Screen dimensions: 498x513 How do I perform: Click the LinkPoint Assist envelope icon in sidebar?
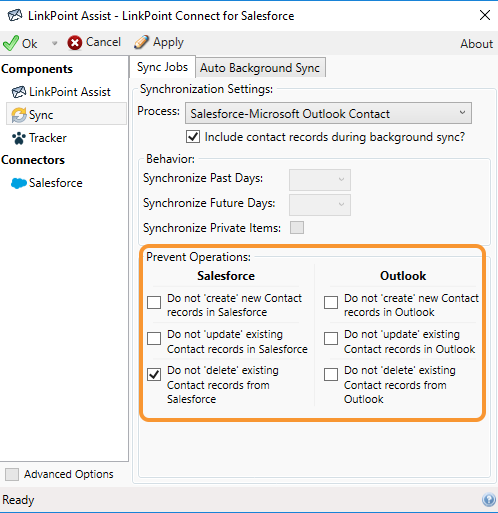point(19,92)
